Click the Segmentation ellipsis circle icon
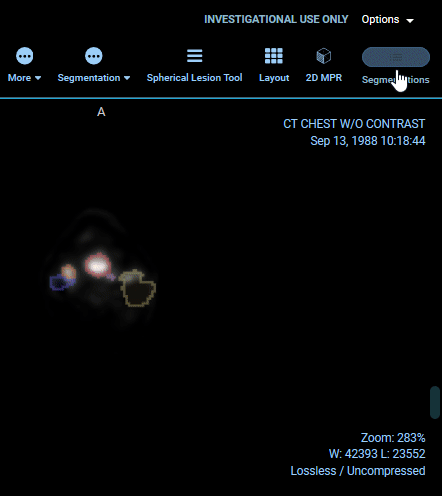442x496 pixels. tap(94, 56)
